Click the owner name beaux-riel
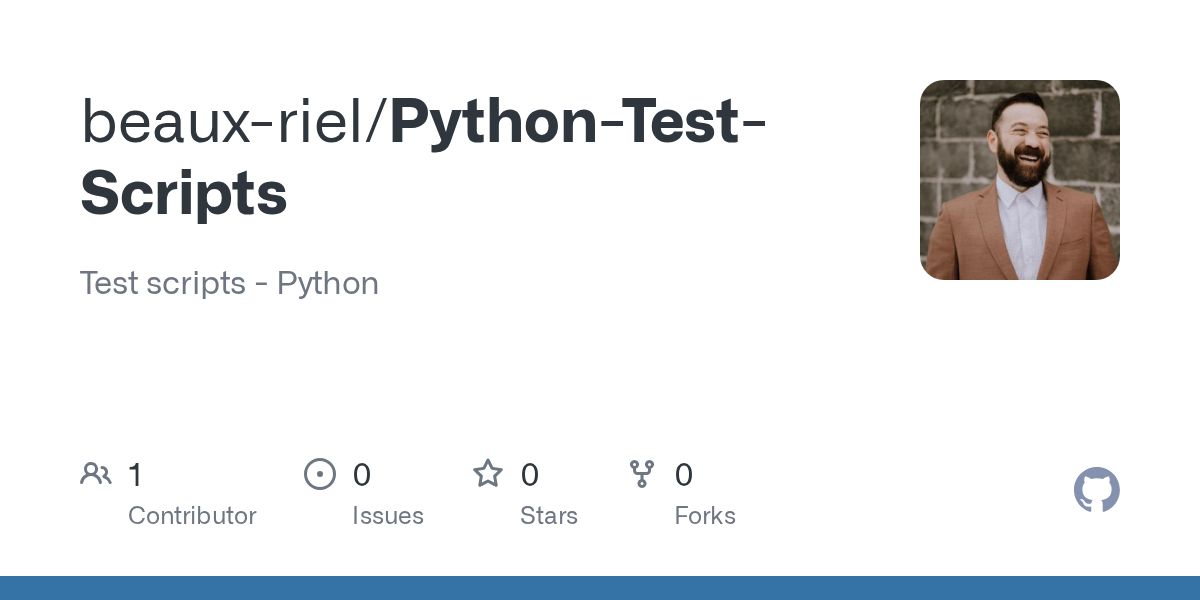 pyautogui.click(x=223, y=120)
